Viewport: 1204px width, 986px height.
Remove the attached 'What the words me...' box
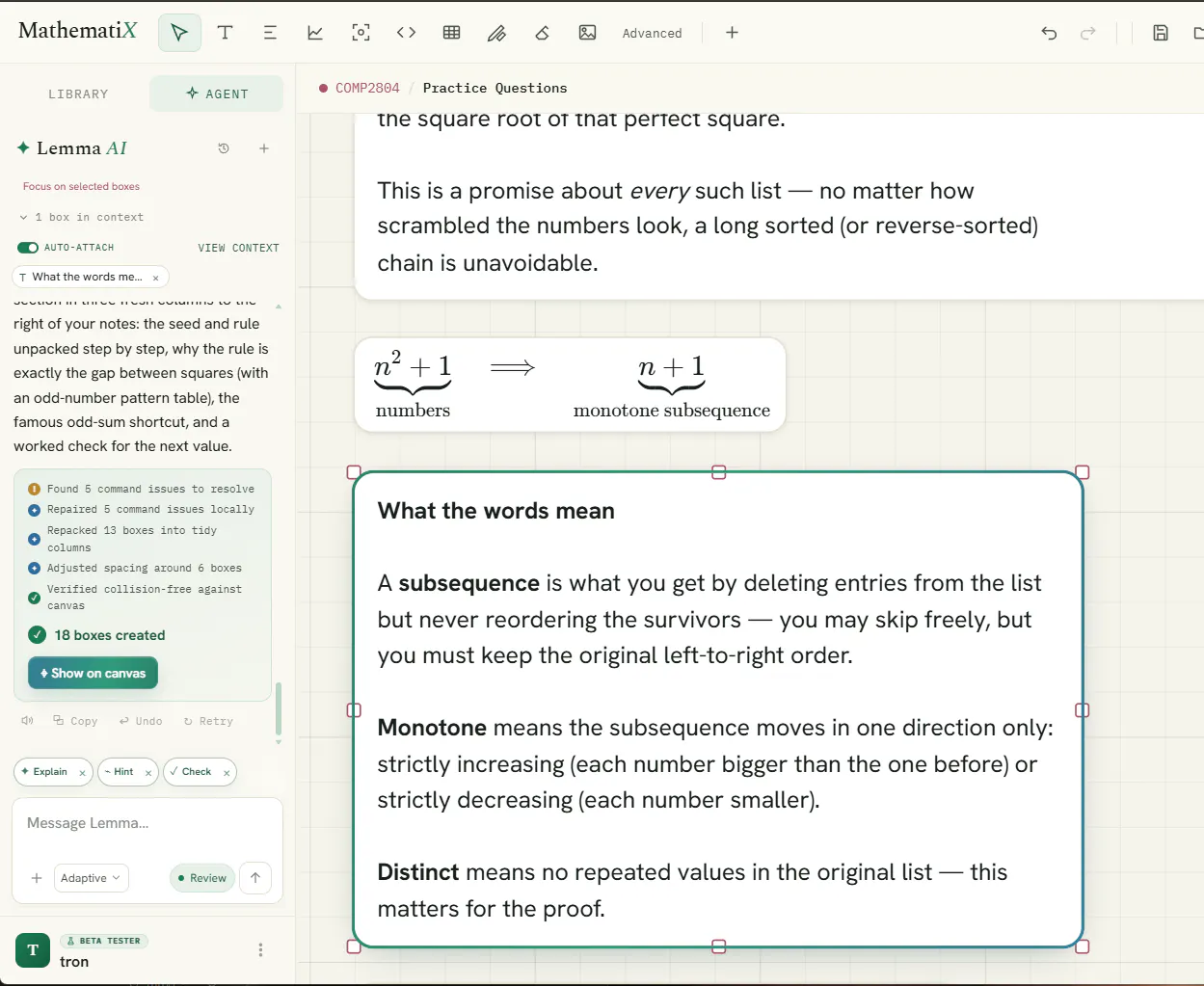pyautogui.click(x=155, y=278)
